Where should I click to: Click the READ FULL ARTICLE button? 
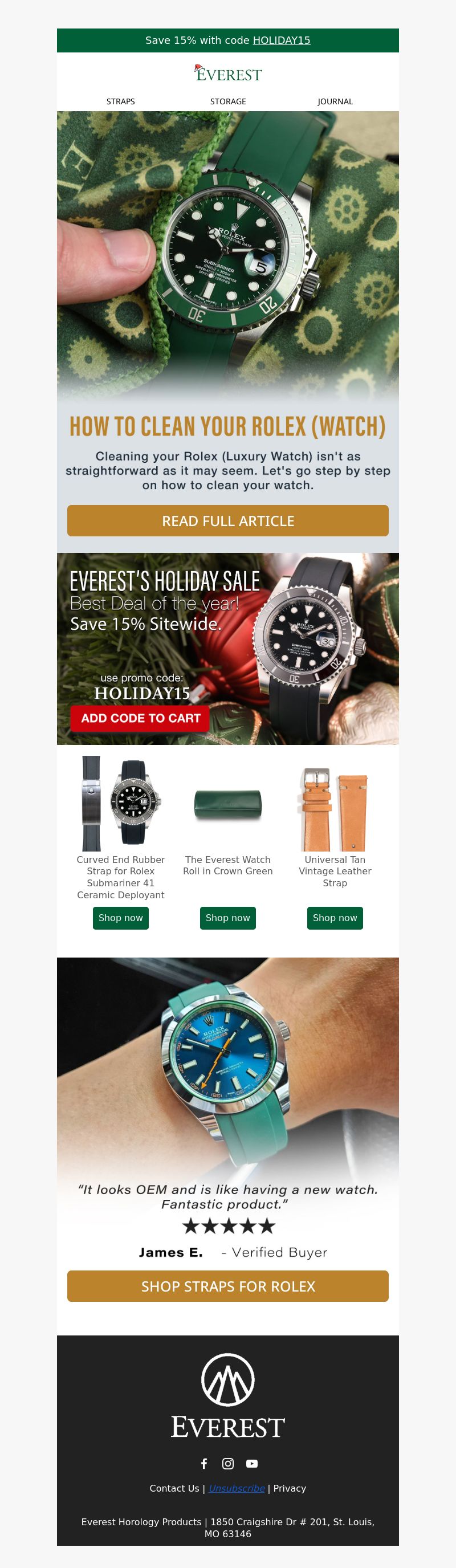tap(227, 520)
